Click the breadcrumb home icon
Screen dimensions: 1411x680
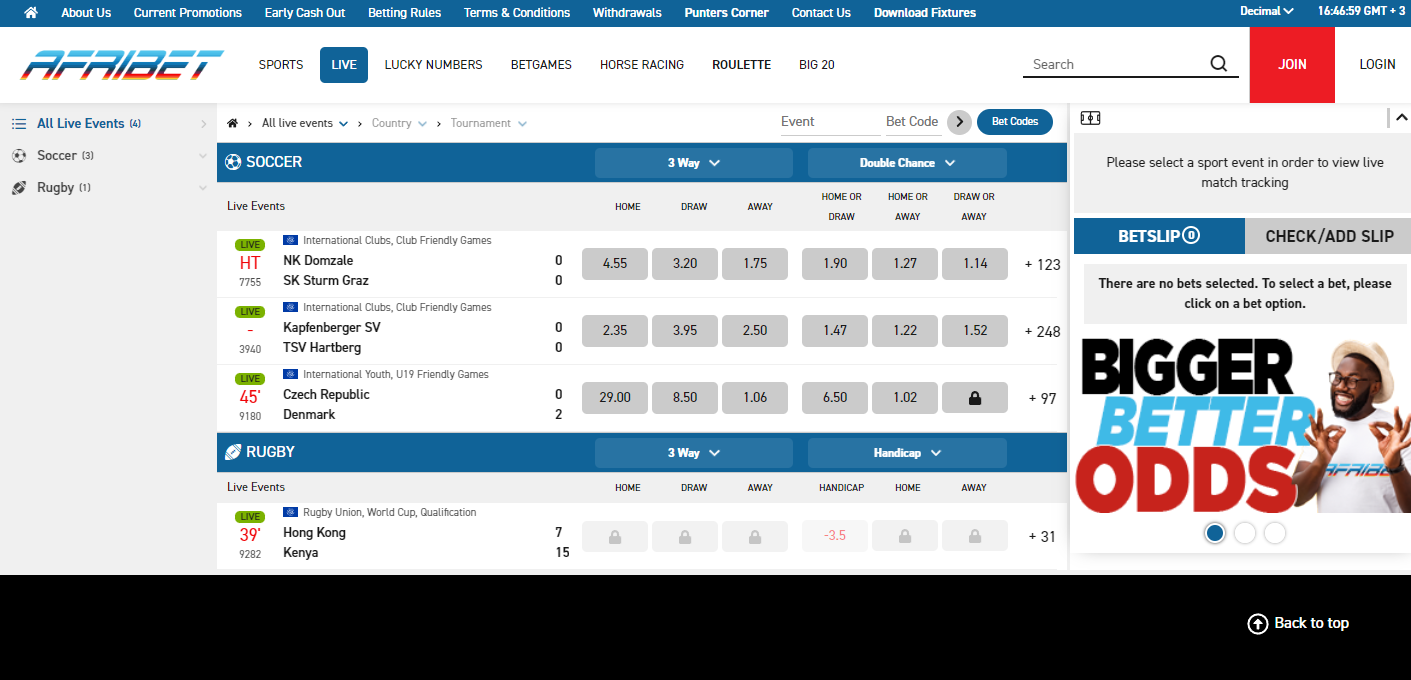[x=233, y=123]
